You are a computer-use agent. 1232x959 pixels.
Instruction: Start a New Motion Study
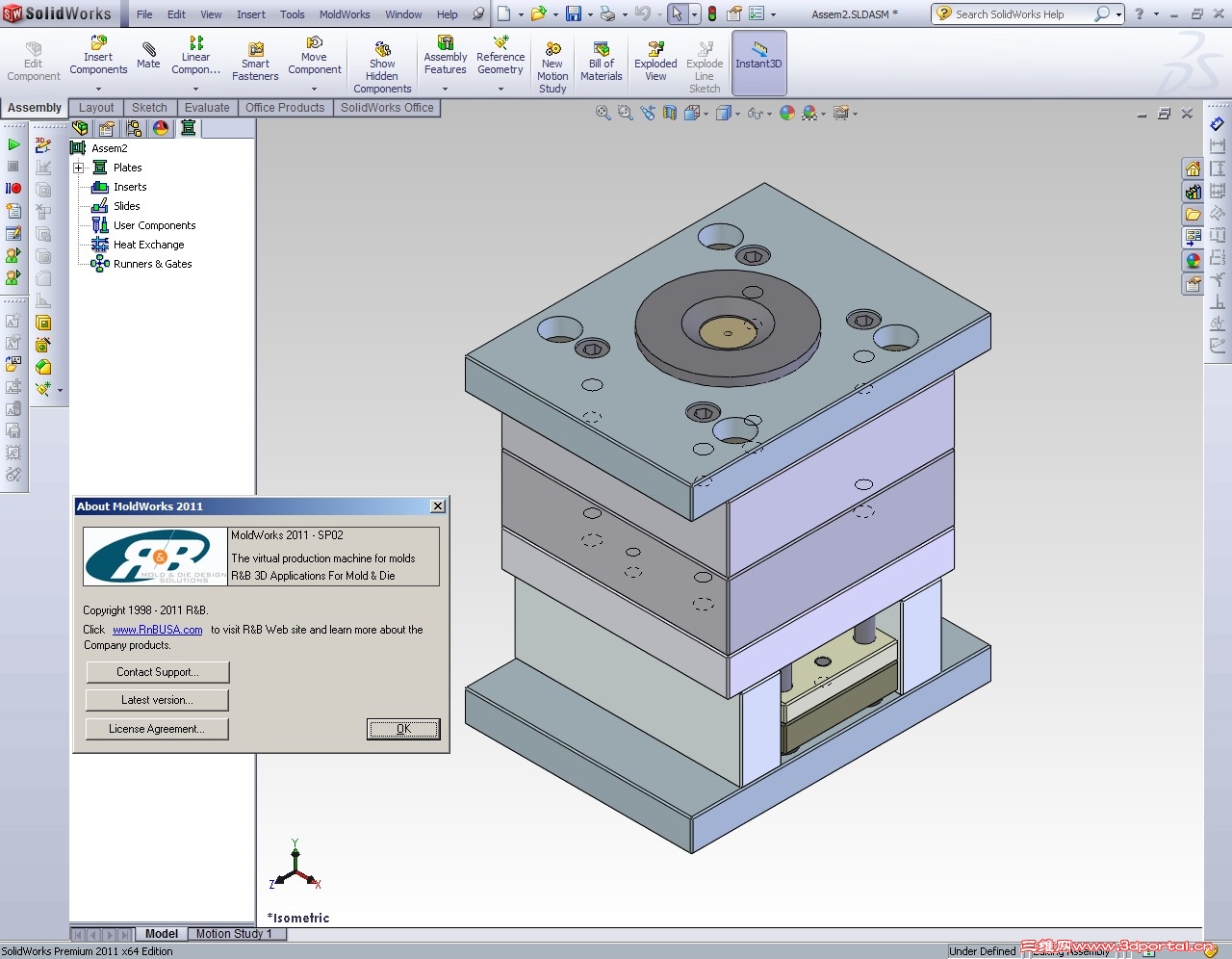click(552, 66)
